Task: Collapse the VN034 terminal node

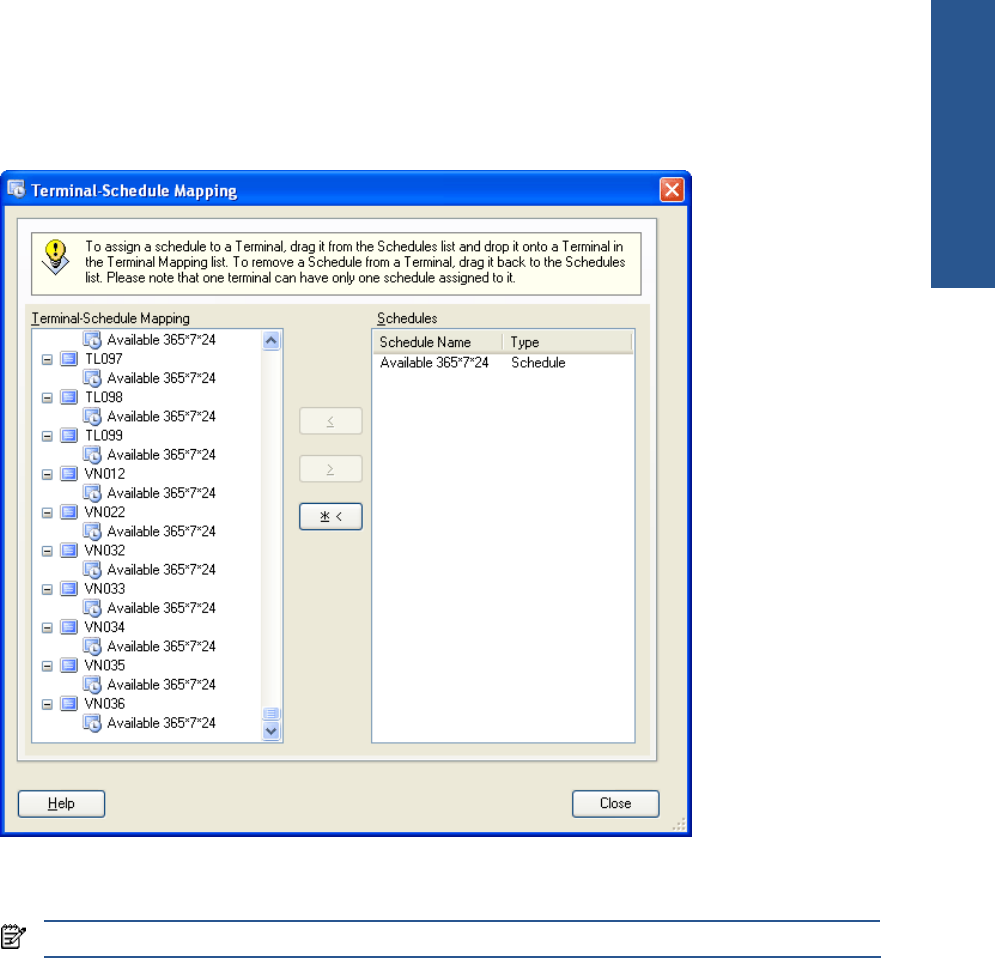Action: pyautogui.click(x=47, y=627)
